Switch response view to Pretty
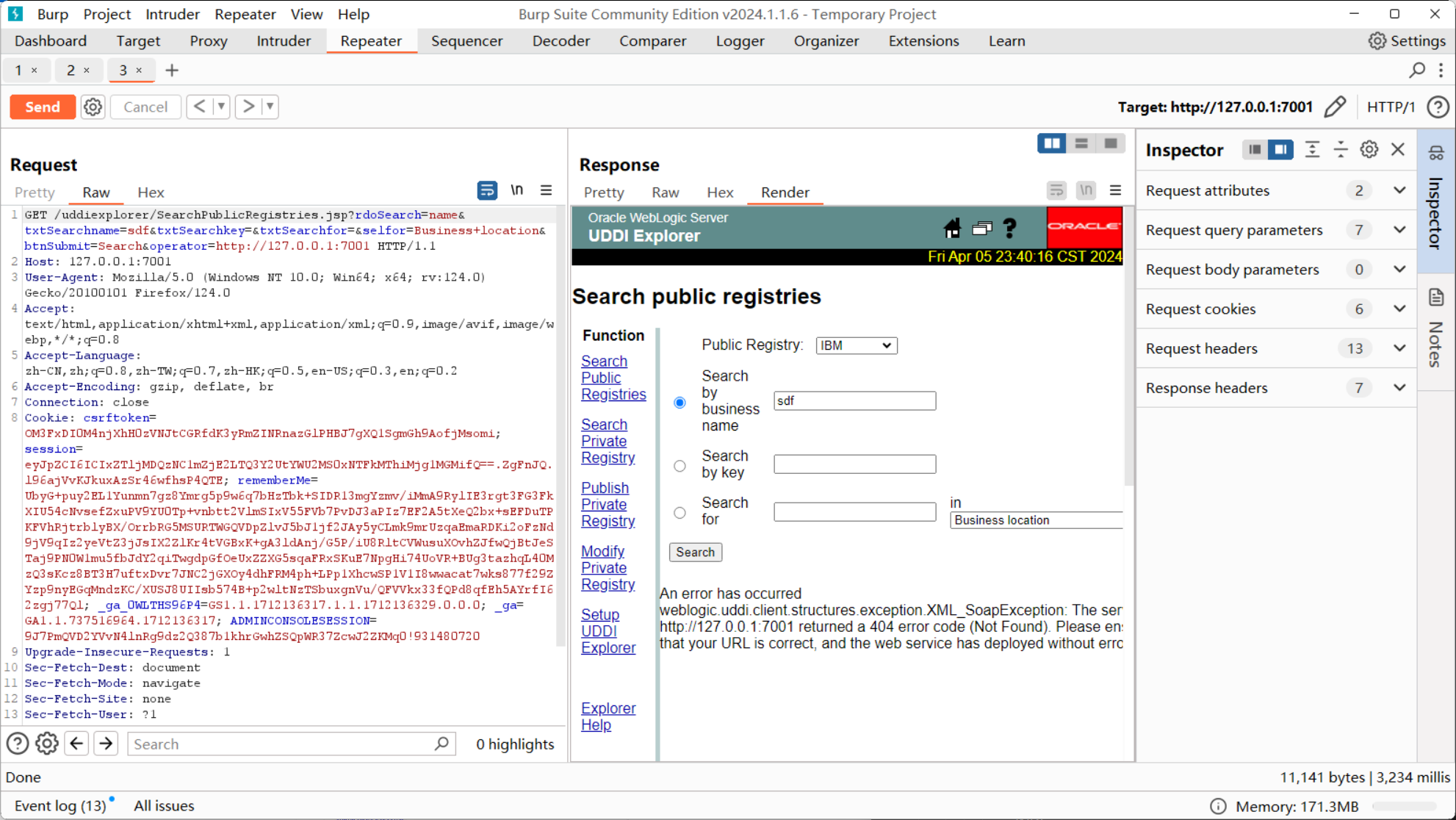 tap(604, 193)
